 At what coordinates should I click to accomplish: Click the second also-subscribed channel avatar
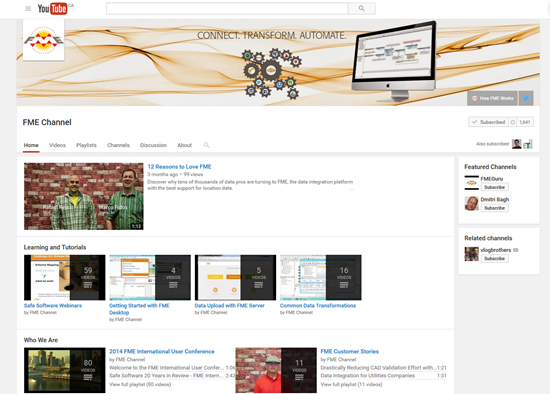tap(528, 144)
